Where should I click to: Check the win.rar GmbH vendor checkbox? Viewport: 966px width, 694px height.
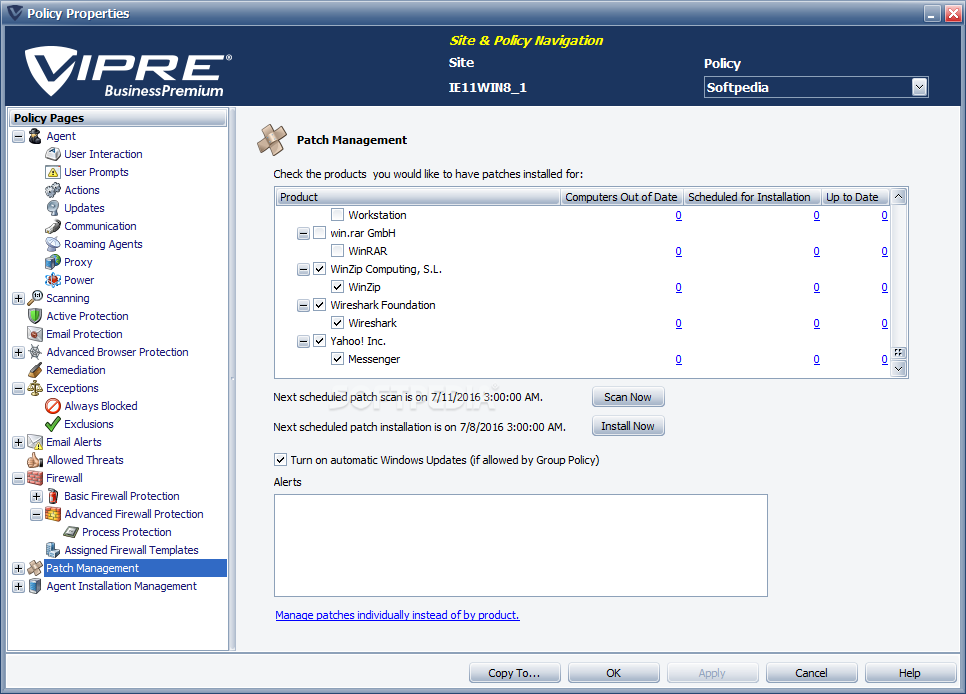point(319,233)
